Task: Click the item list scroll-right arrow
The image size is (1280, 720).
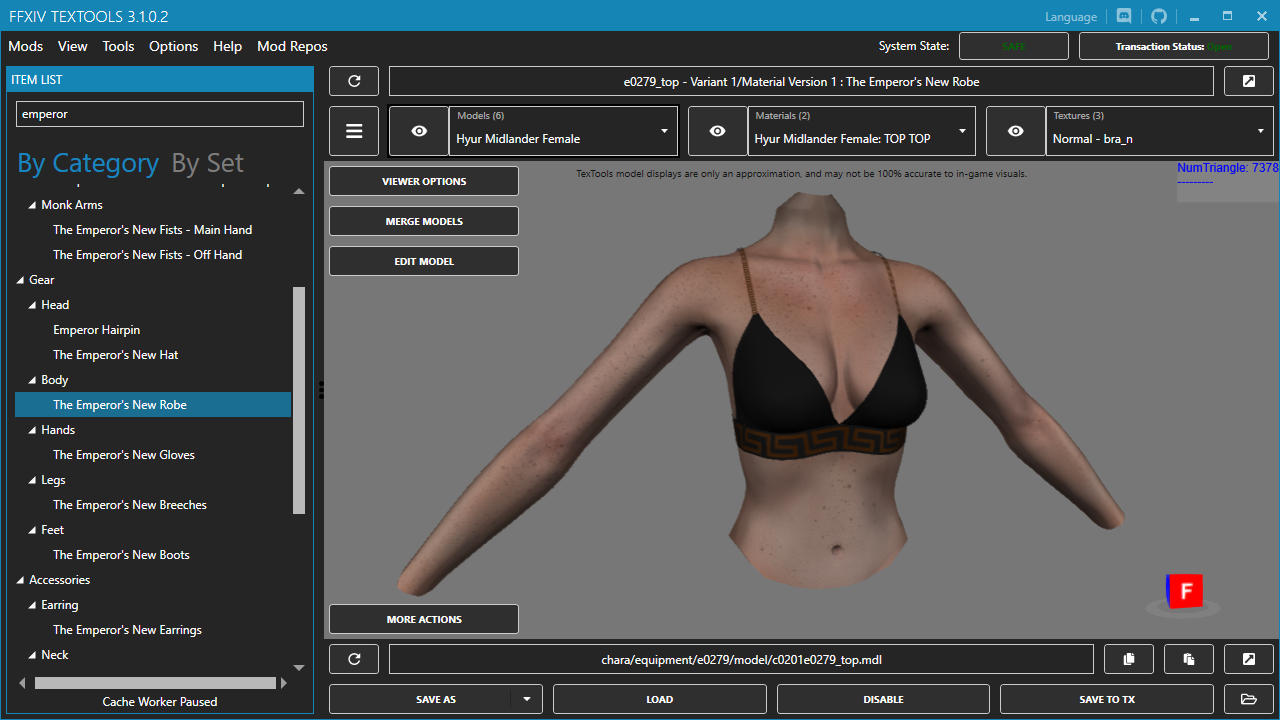Action: 283,683
